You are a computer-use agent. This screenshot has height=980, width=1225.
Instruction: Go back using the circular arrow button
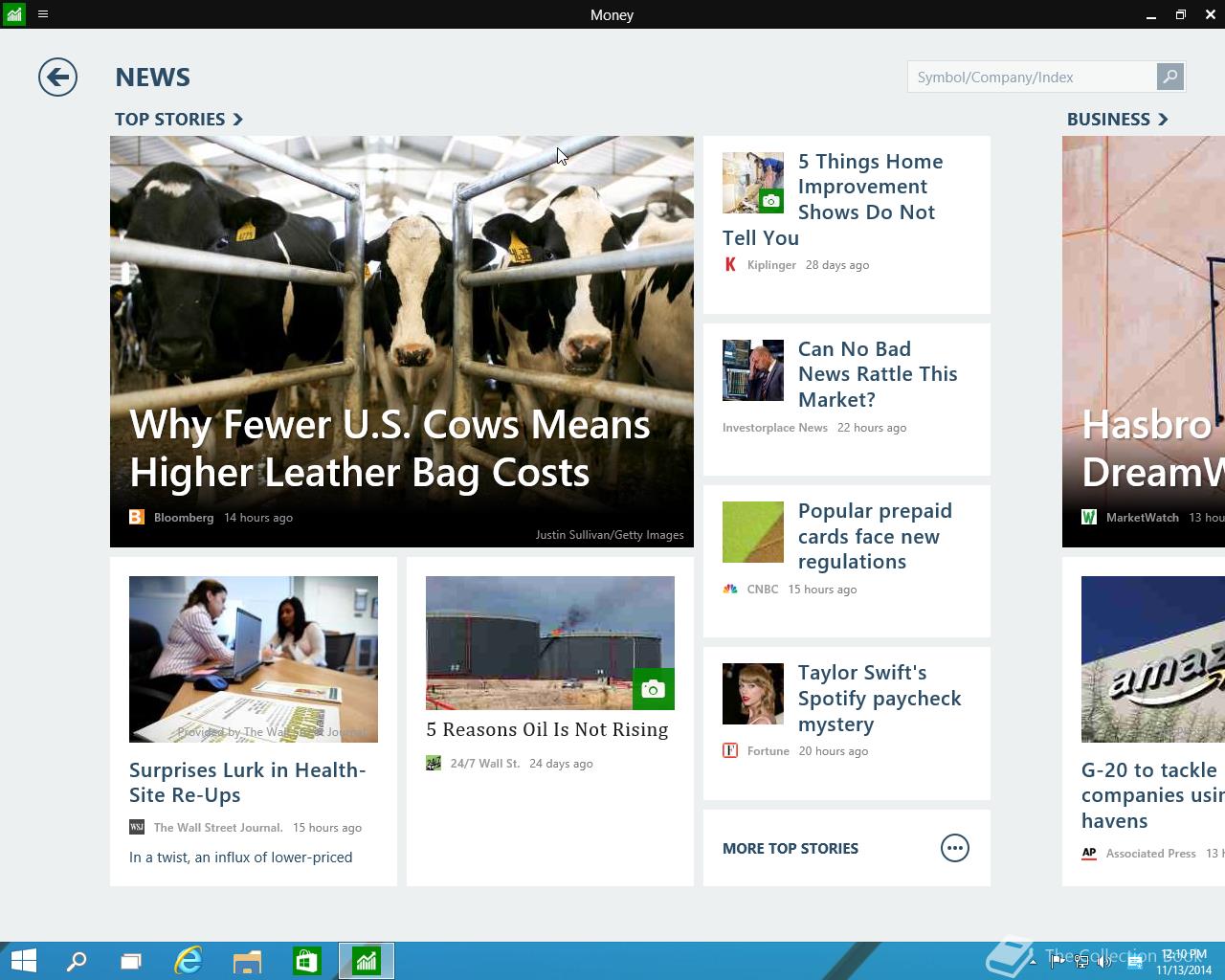tap(57, 77)
